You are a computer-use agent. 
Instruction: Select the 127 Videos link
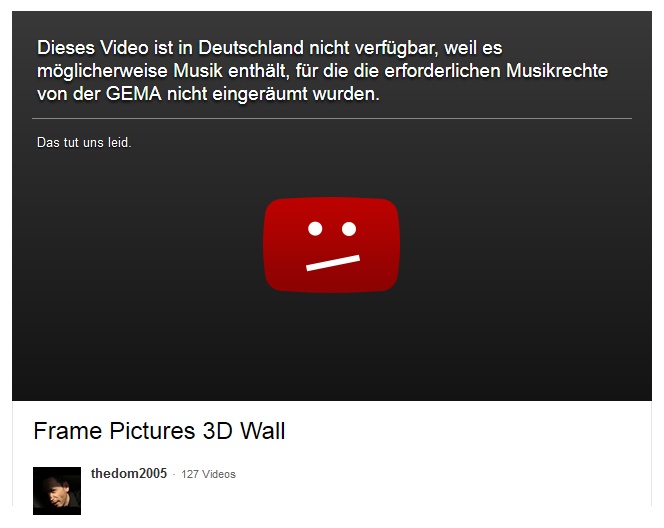(208, 474)
